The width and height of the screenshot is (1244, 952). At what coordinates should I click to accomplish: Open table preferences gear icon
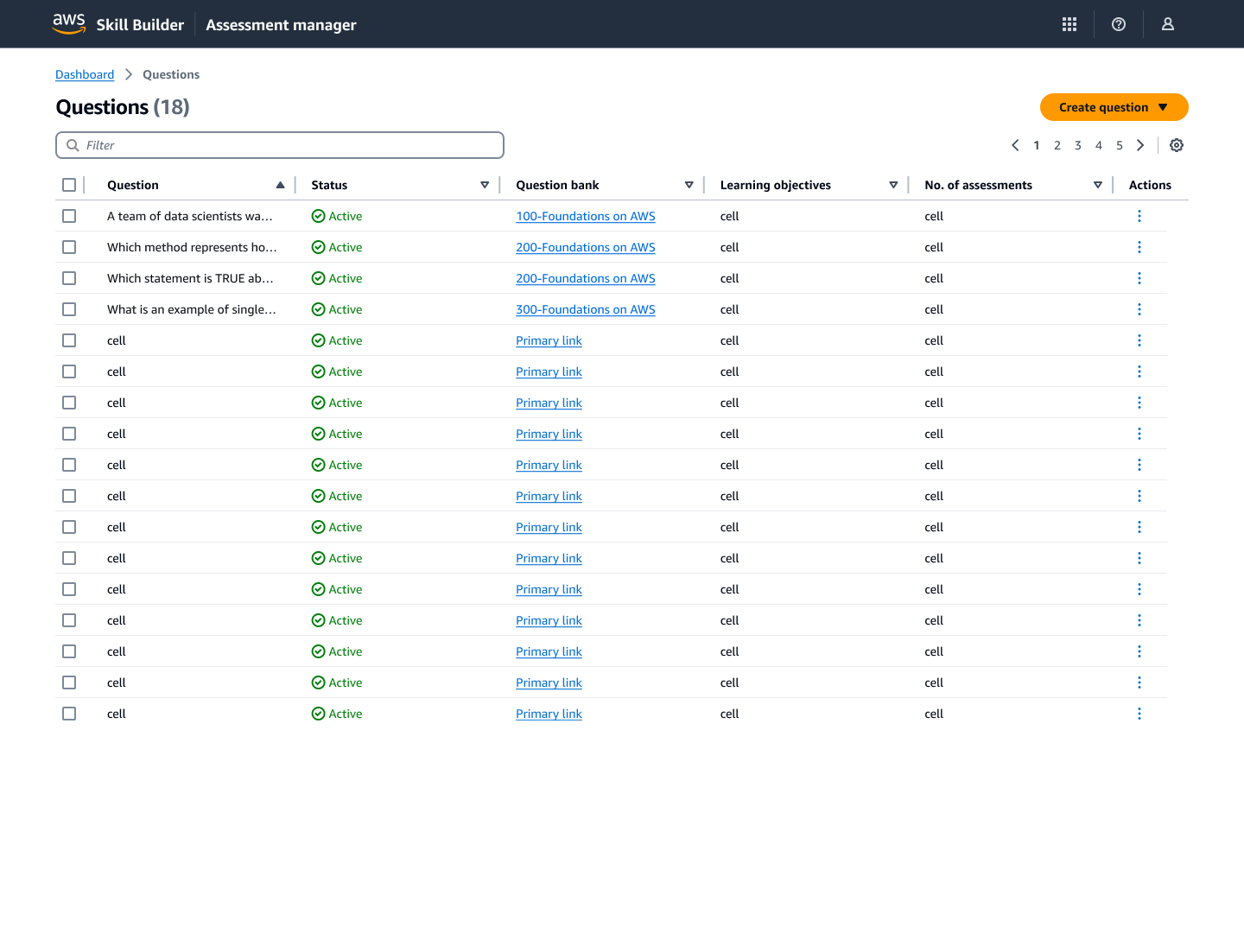(x=1177, y=145)
